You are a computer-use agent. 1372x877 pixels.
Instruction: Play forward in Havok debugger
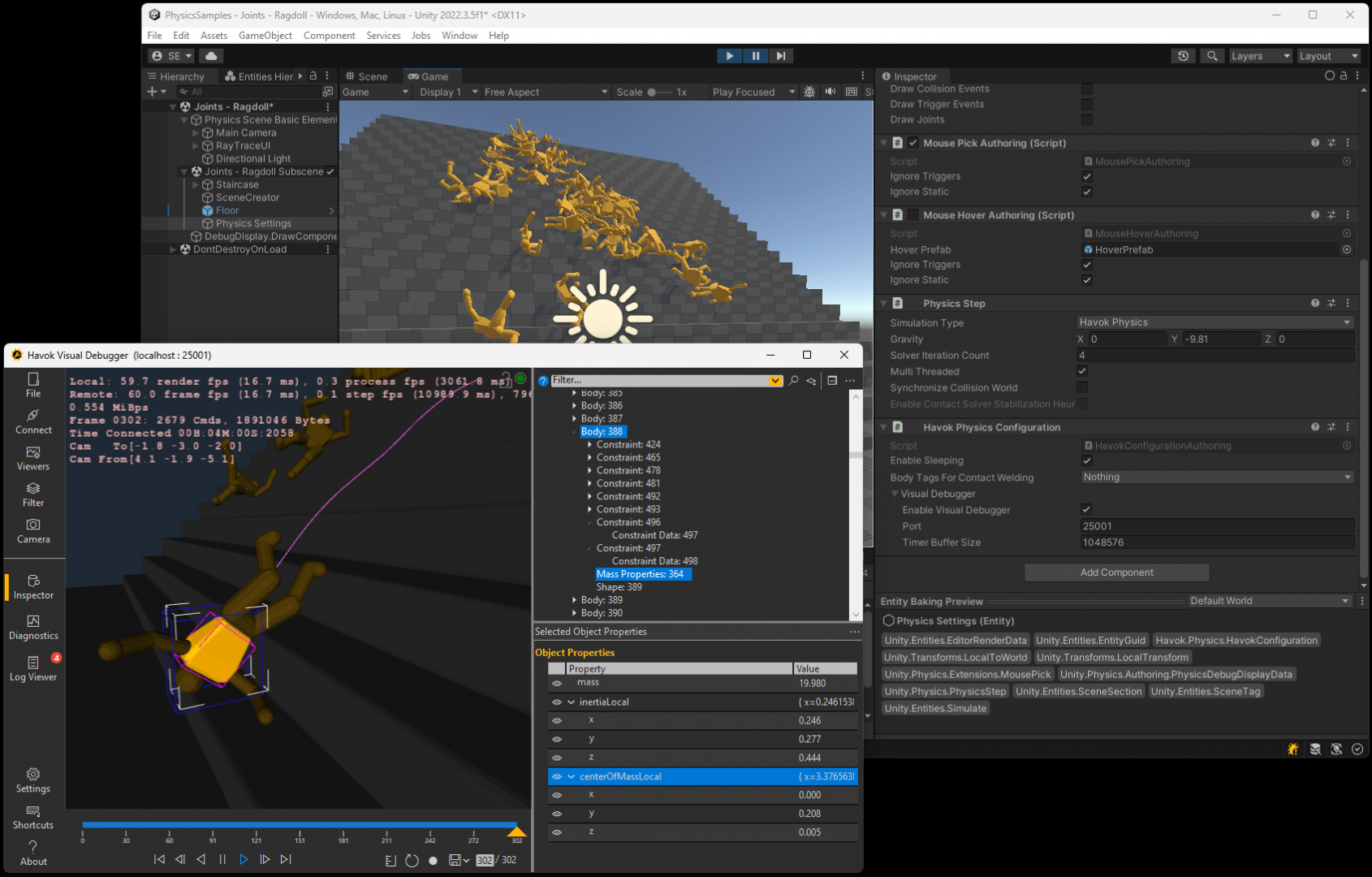[244, 859]
